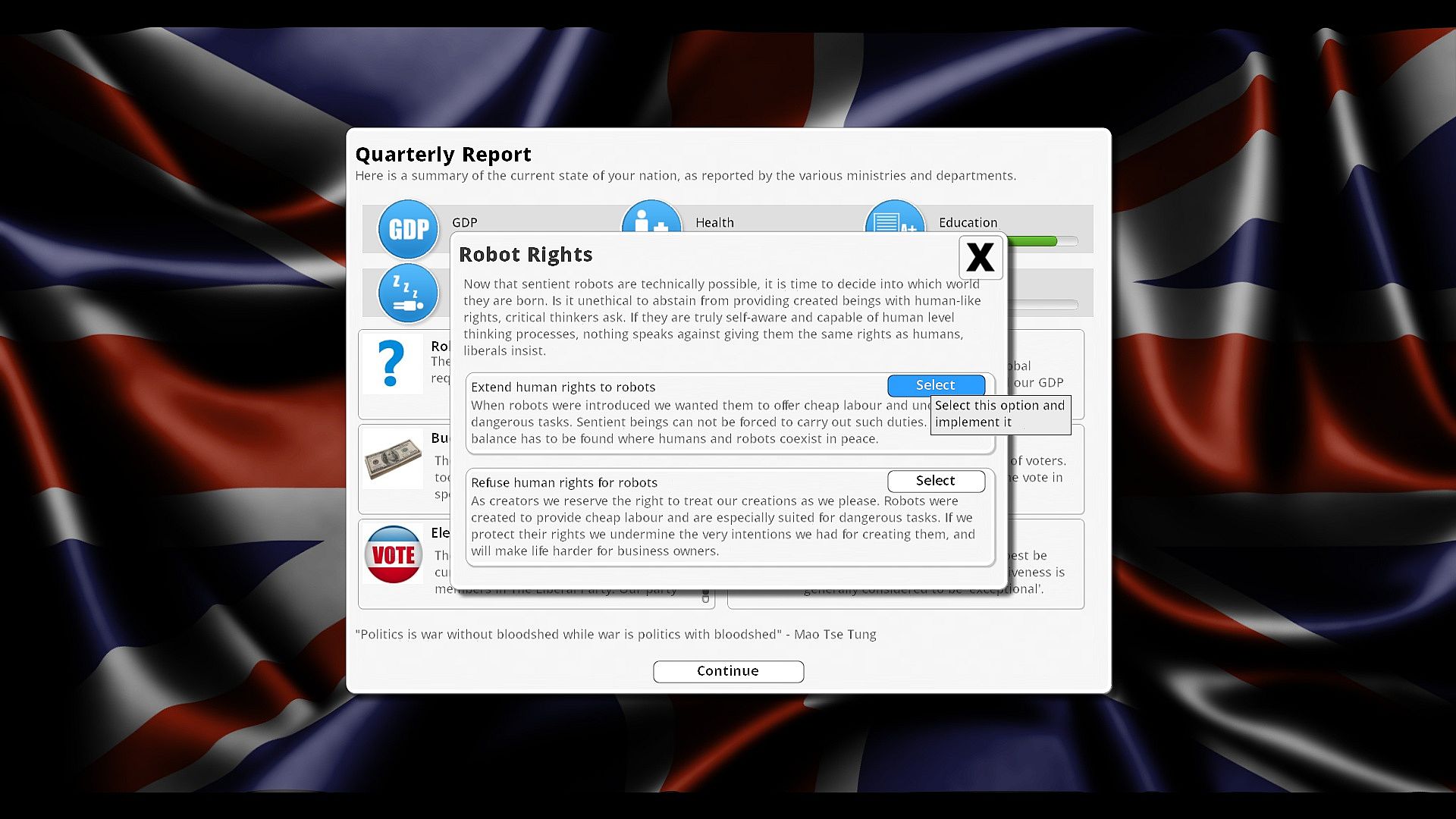Click the Education report card icon
This screenshot has width=1456, height=819.
tap(894, 217)
